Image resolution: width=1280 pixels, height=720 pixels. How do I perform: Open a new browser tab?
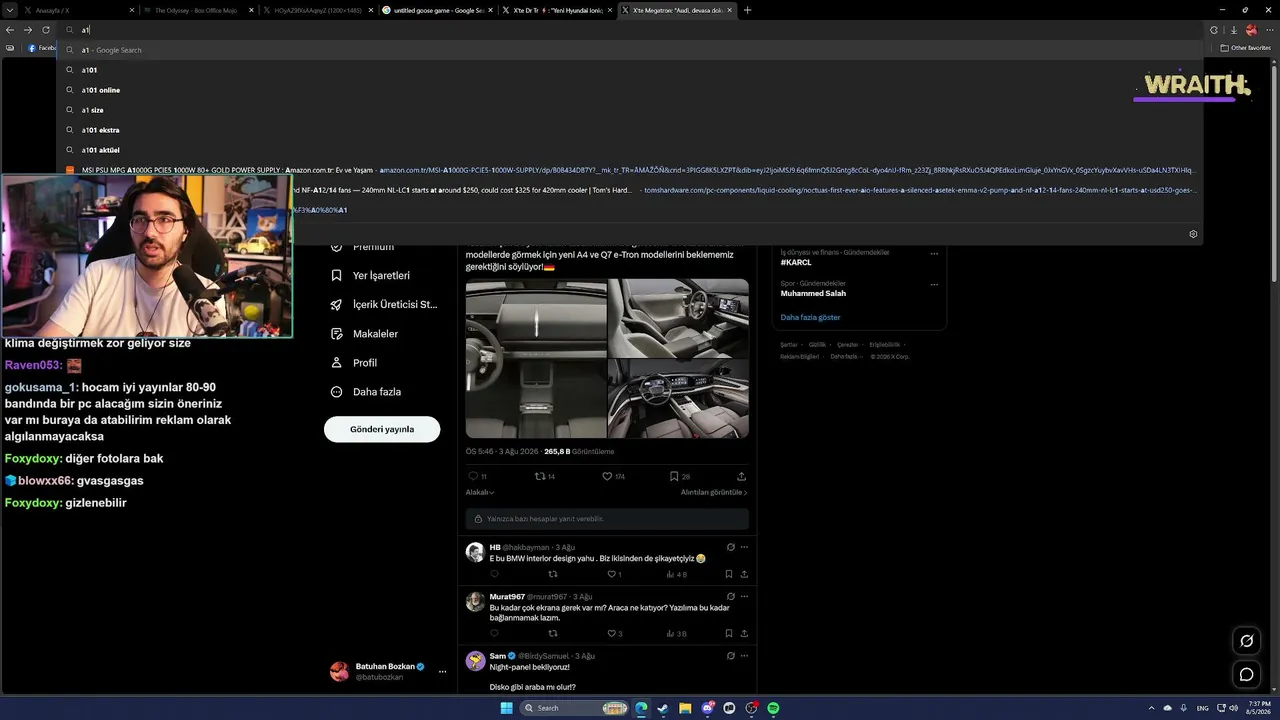point(747,10)
